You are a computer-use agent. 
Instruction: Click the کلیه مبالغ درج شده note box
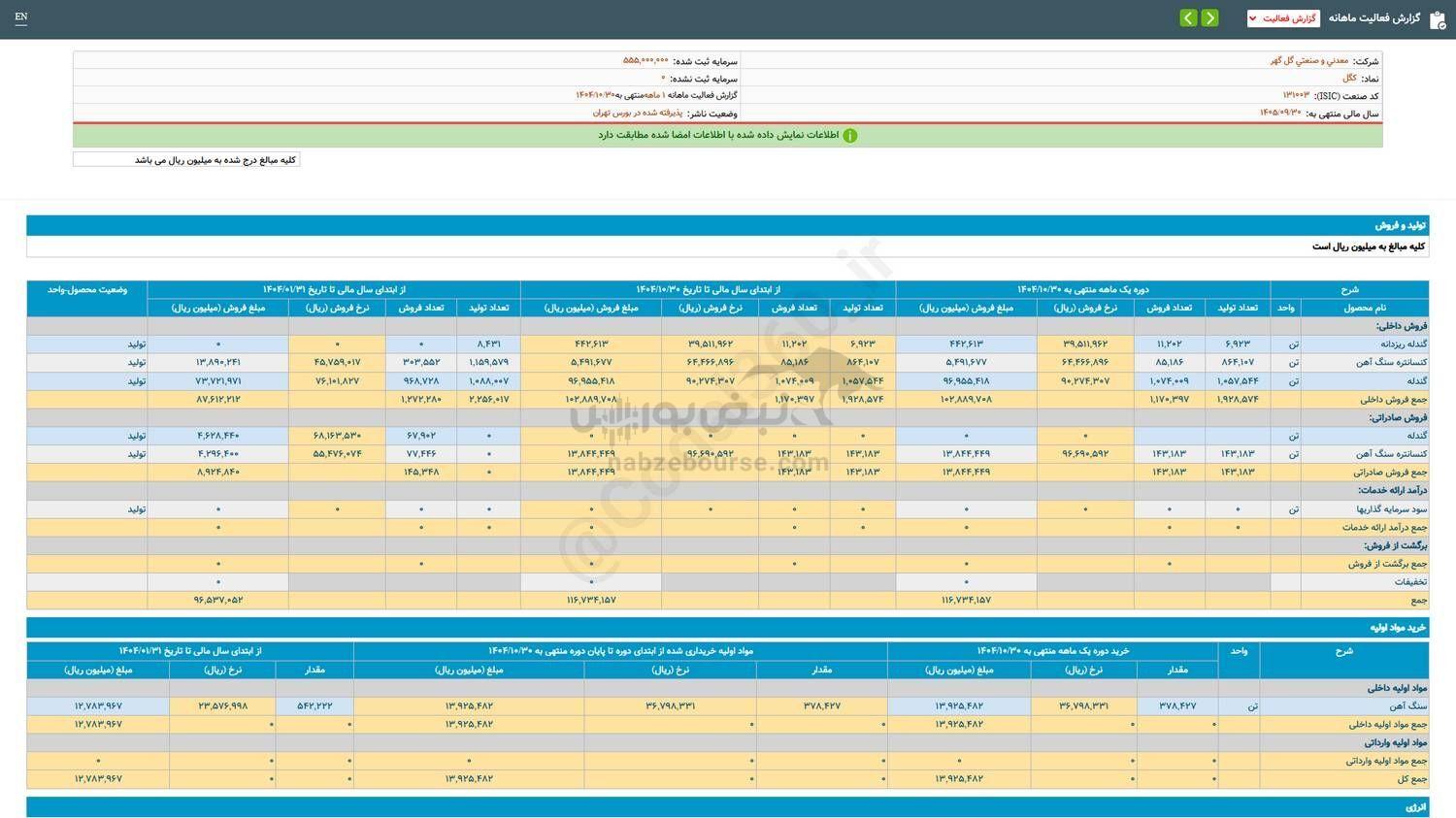(186, 160)
